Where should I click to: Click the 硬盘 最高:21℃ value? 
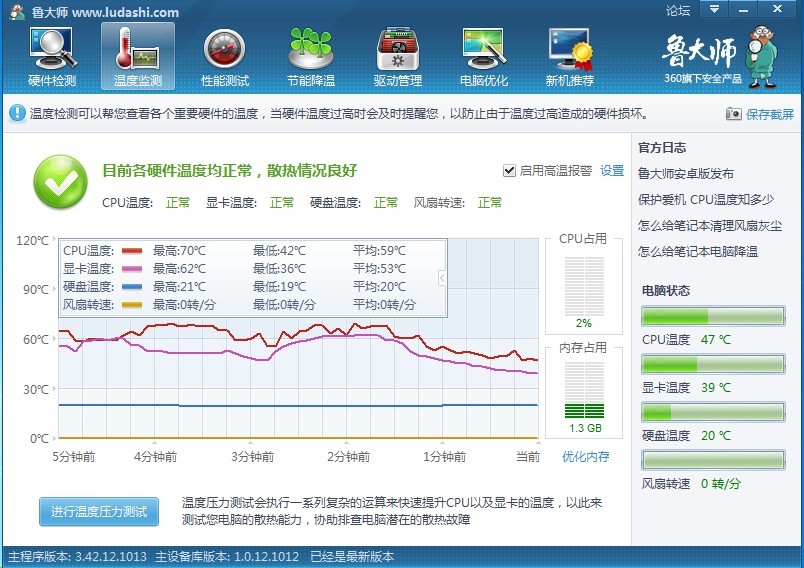[179, 287]
